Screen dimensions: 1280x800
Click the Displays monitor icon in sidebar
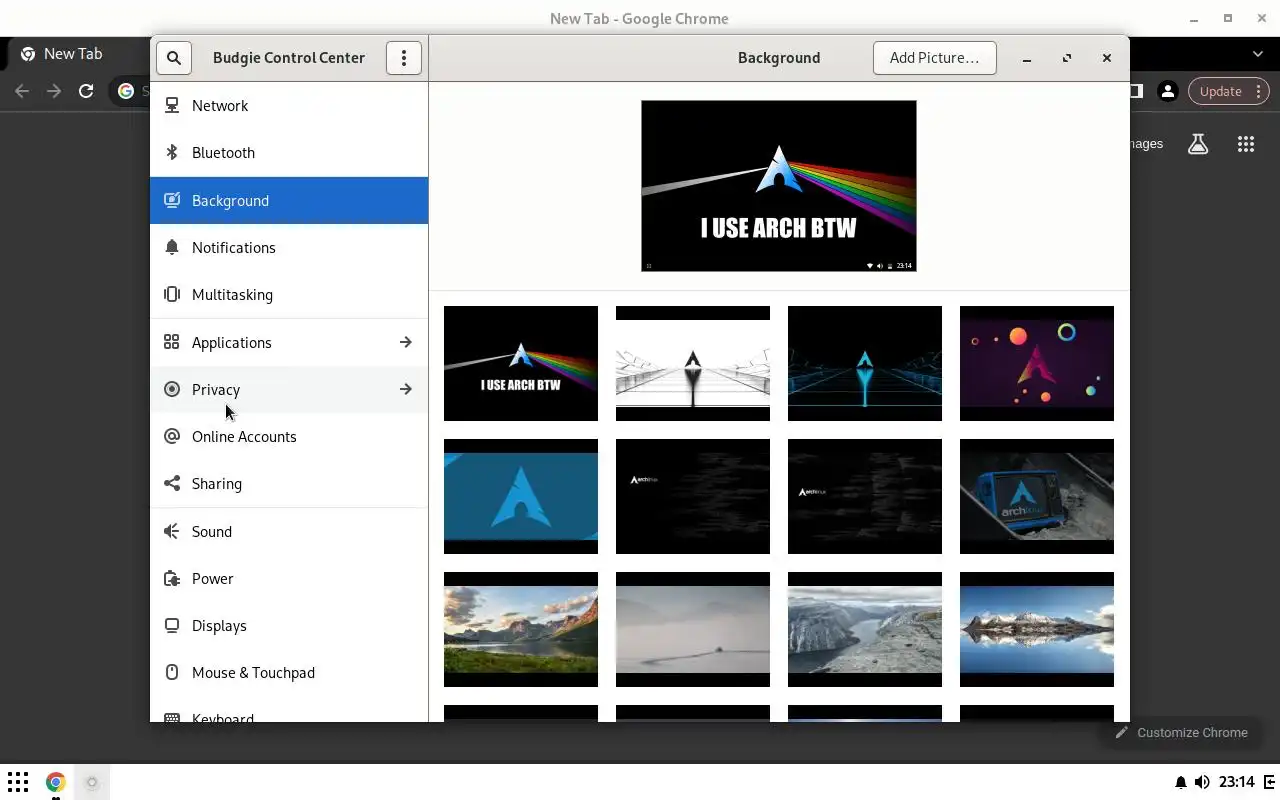[x=172, y=625]
